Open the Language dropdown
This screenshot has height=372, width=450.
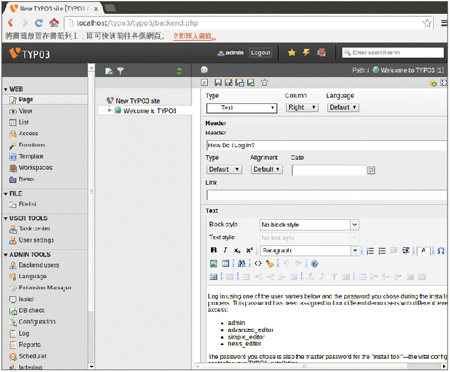343,107
